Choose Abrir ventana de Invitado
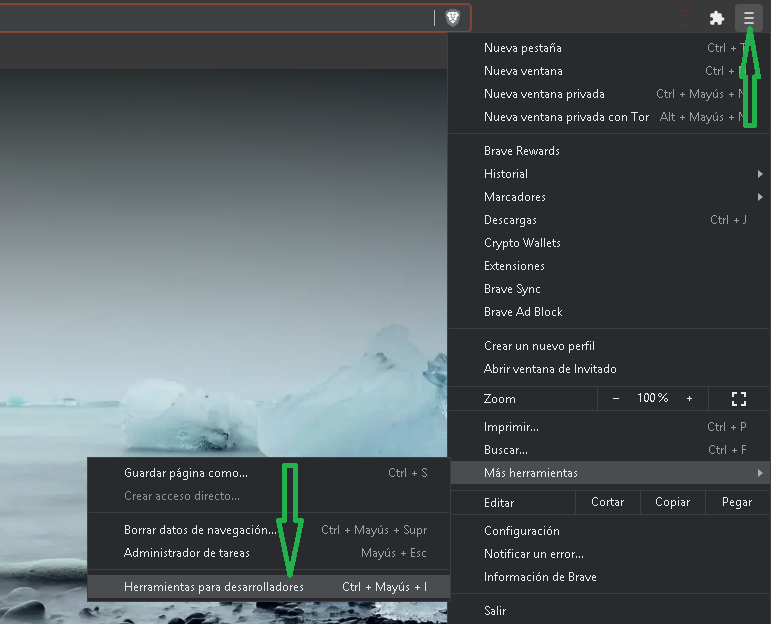Image resolution: width=771 pixels, height=624 pixels. point(609,369)
